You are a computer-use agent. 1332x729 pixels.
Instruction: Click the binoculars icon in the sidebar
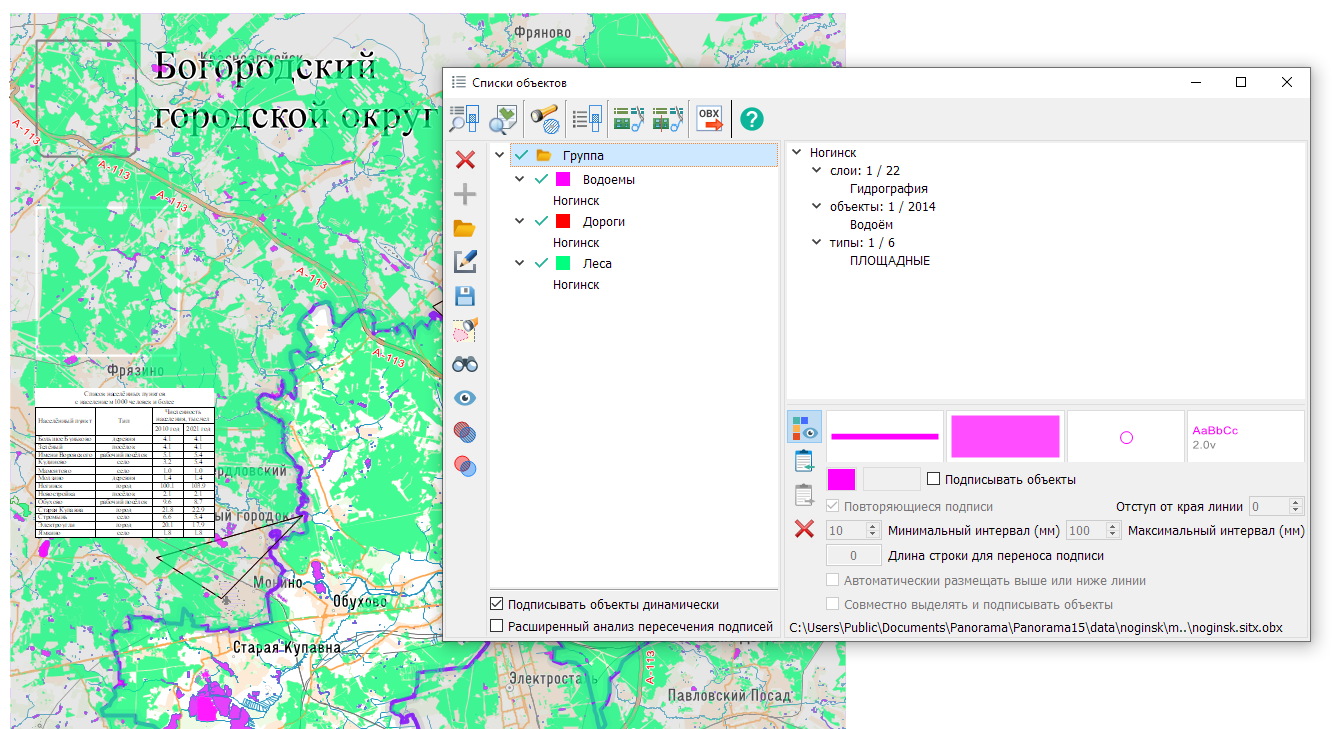[x=465, y=364]
